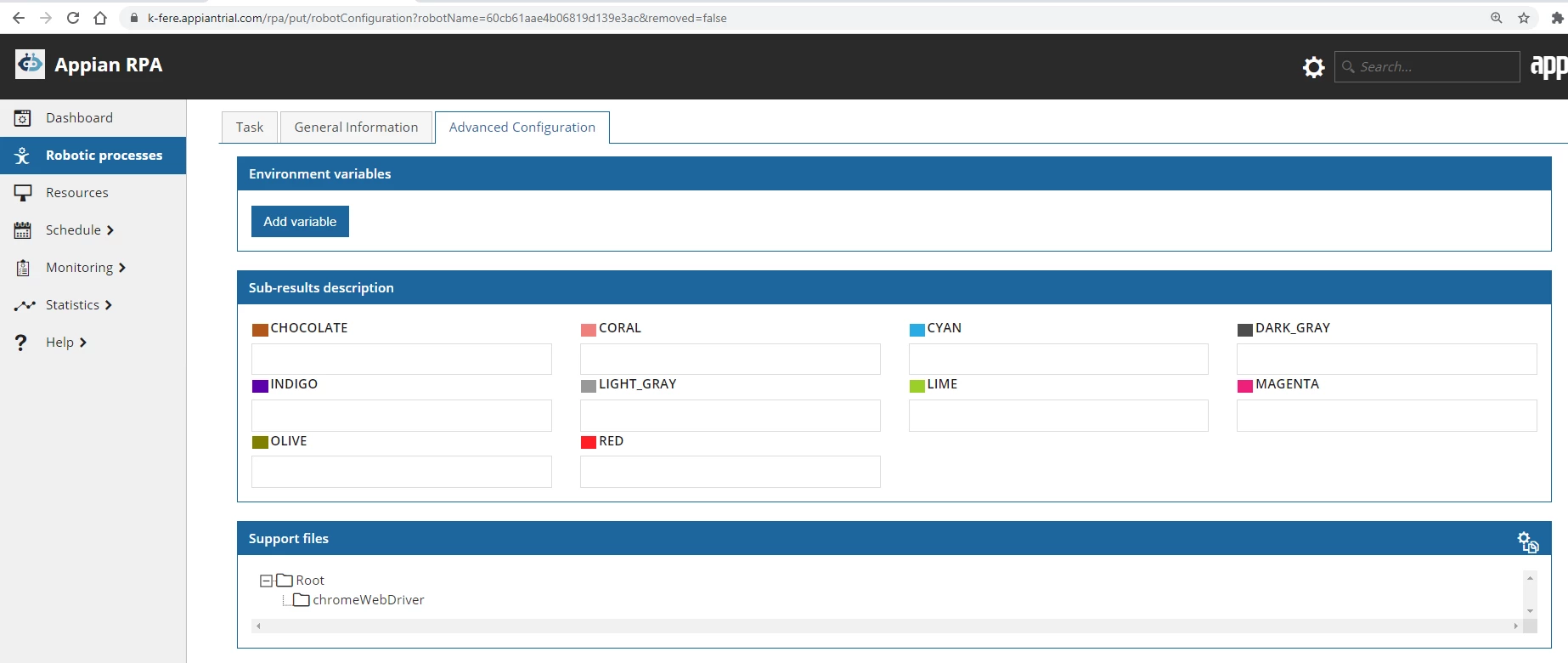The image size is (1568, 663).
Task: Go forward with browser forward arrow
Action: pyautogui.click(x=46, y=18)
